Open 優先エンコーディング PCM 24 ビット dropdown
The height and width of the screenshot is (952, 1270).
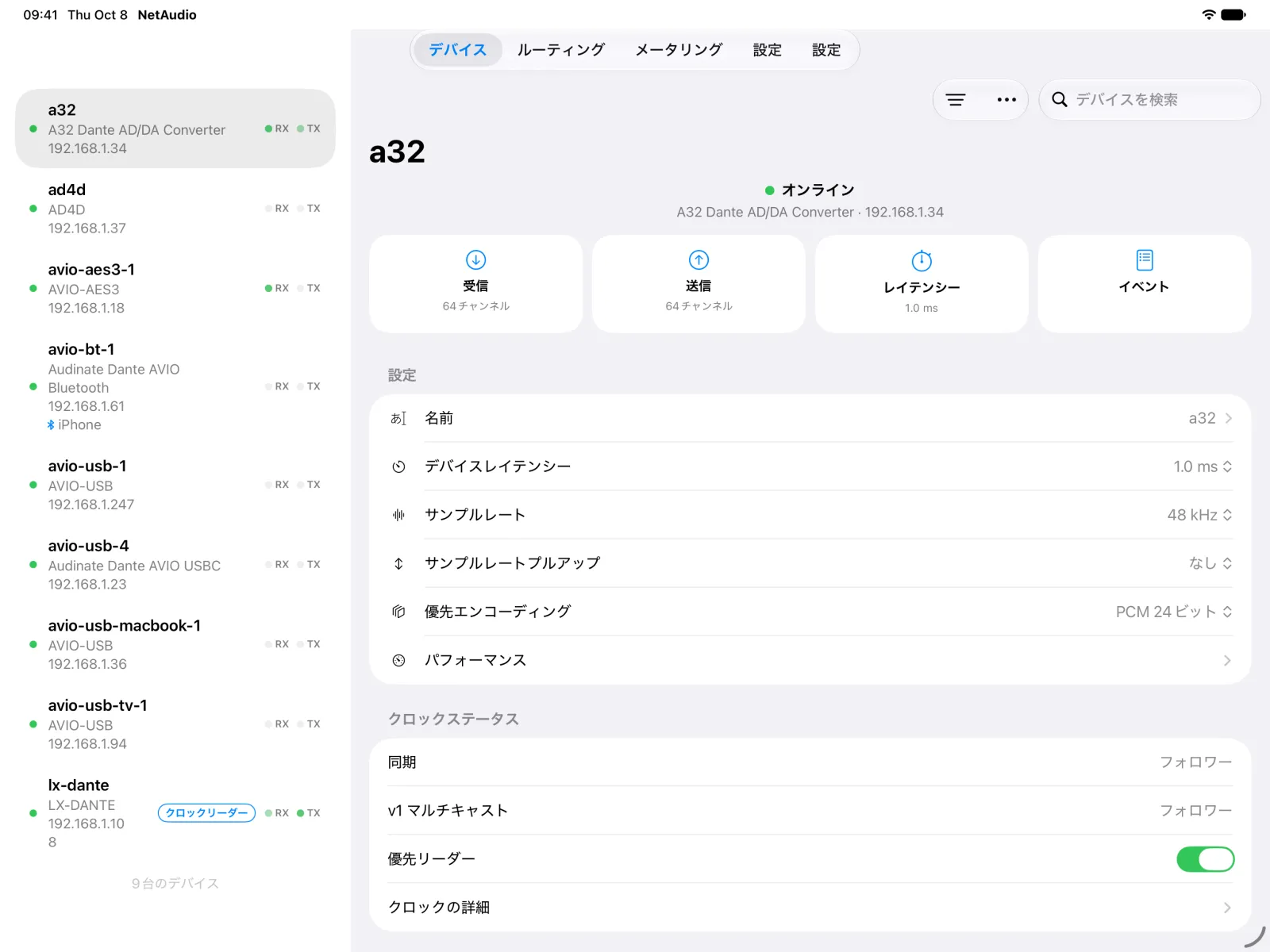point(1174,612)
